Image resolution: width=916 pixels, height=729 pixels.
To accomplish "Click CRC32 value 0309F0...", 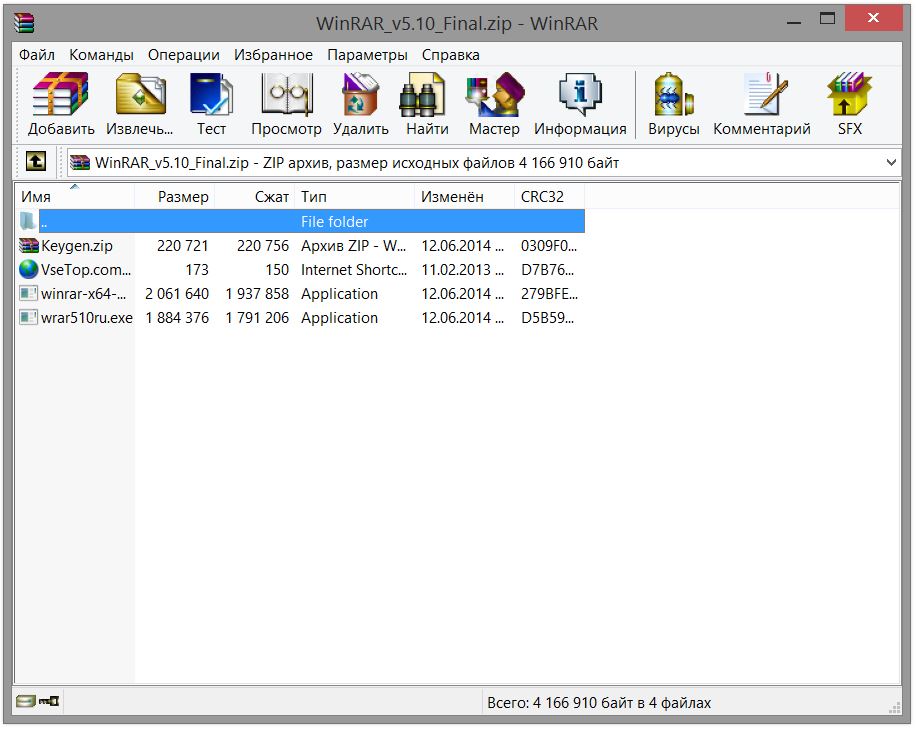I will [549, 246].
